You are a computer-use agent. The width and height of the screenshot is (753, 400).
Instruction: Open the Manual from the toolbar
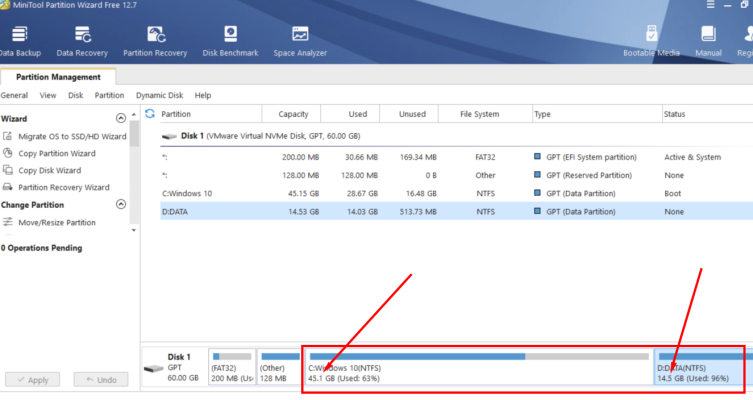(708, 42)
